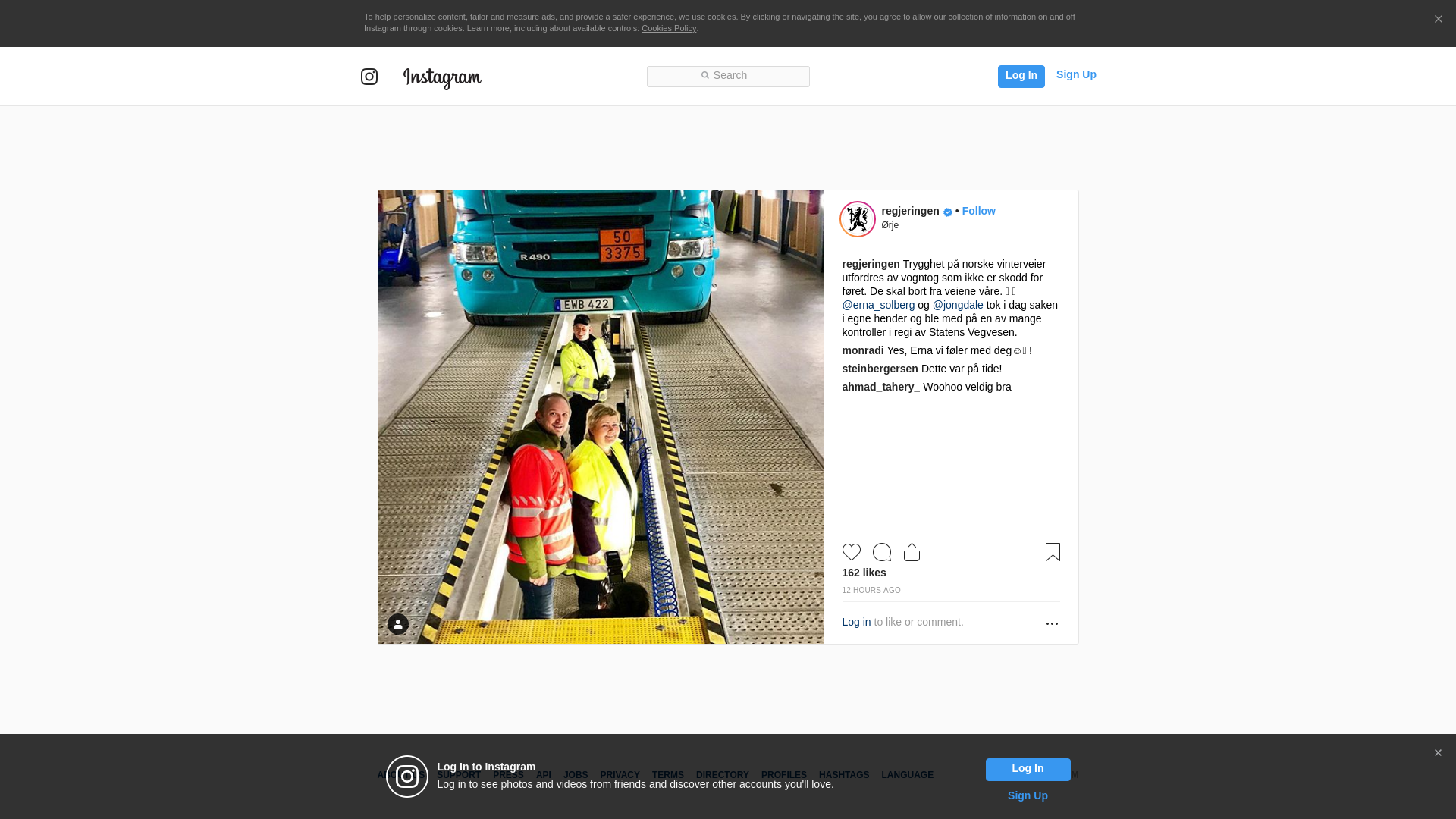Click the share post icon
Image resolution: width=1456 pixels, height=819 pixels.
pyautogui.click(x=912, y=552)
